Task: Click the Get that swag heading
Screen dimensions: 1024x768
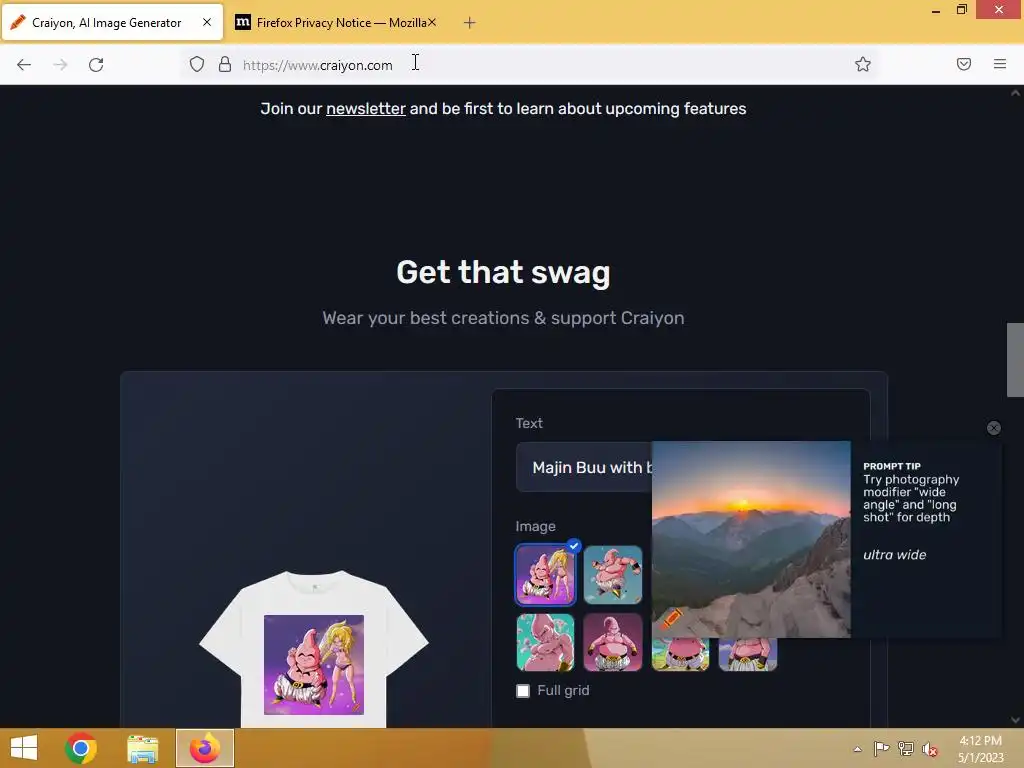Action: [x=503, y=272]
